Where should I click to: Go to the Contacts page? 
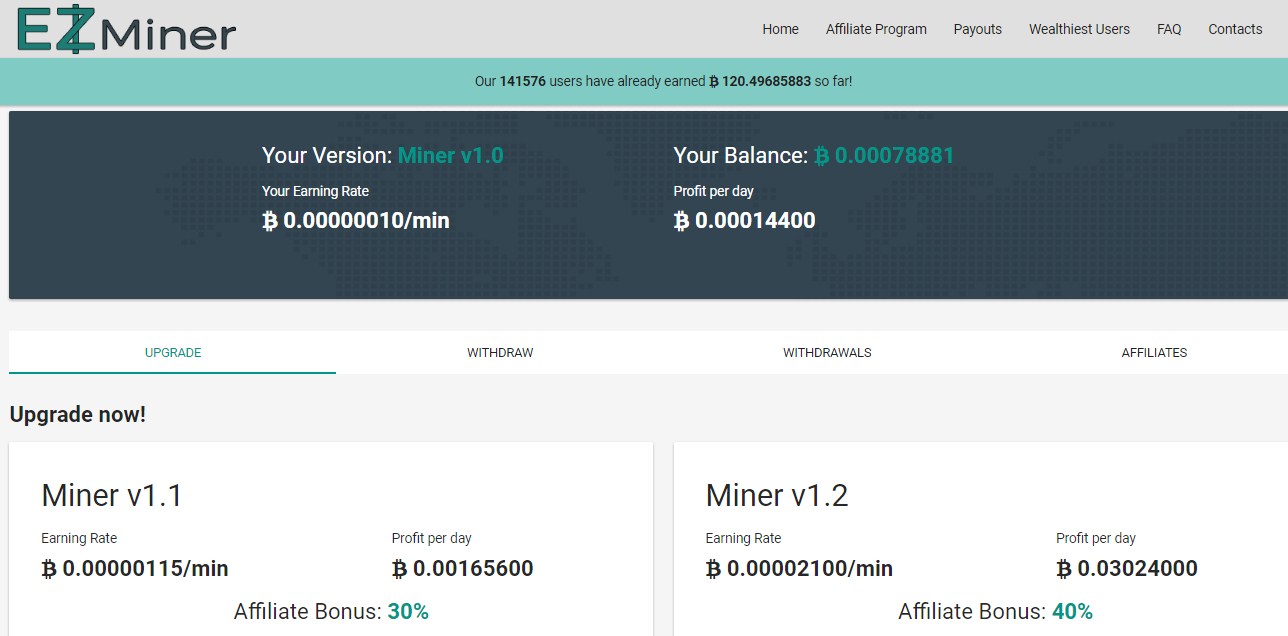coord(1234,29)
